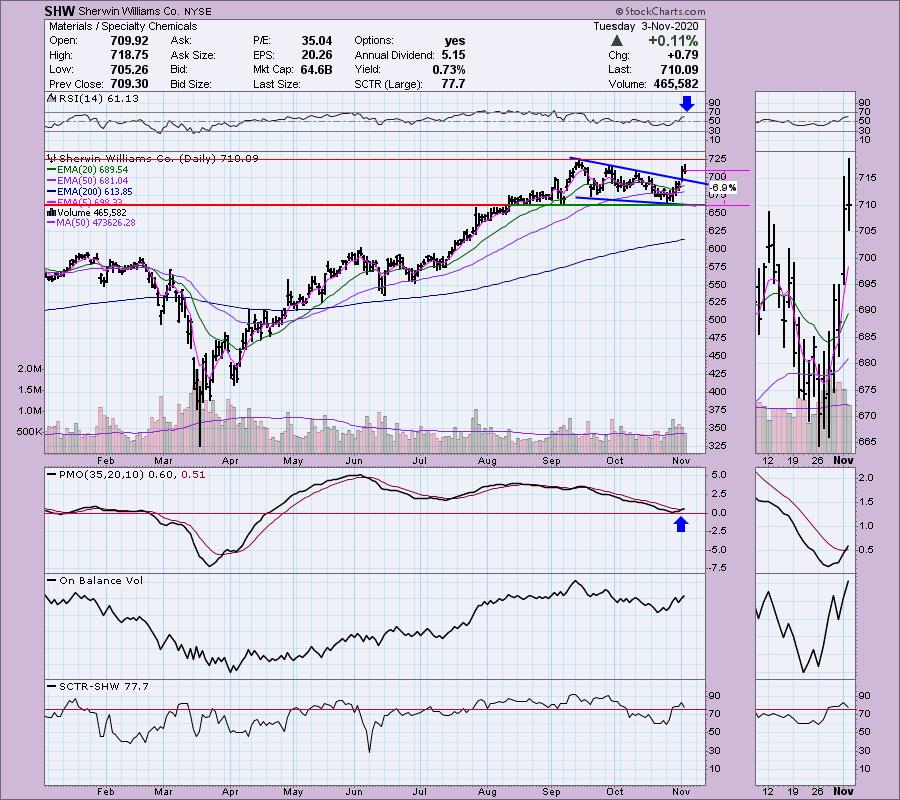This screenshot has height=800, width=900.
Task: Click the Volume 465,582 legend entry
Action: point(91,213)
